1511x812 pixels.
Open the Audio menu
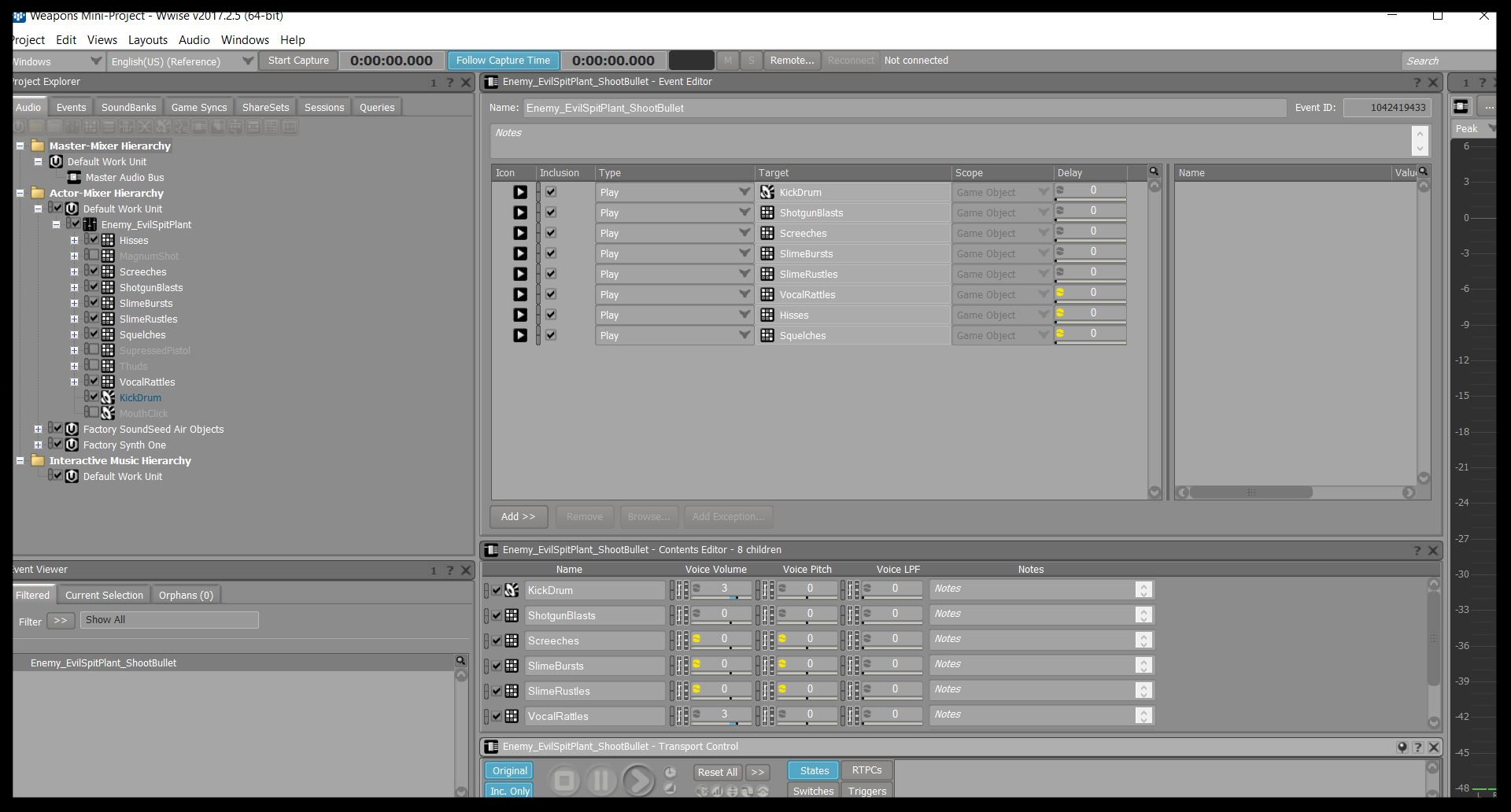click(194, 39)
